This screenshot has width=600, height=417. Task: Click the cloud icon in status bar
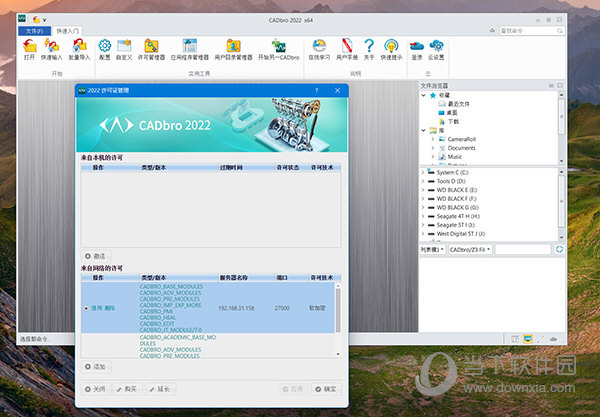click(553, 339)
